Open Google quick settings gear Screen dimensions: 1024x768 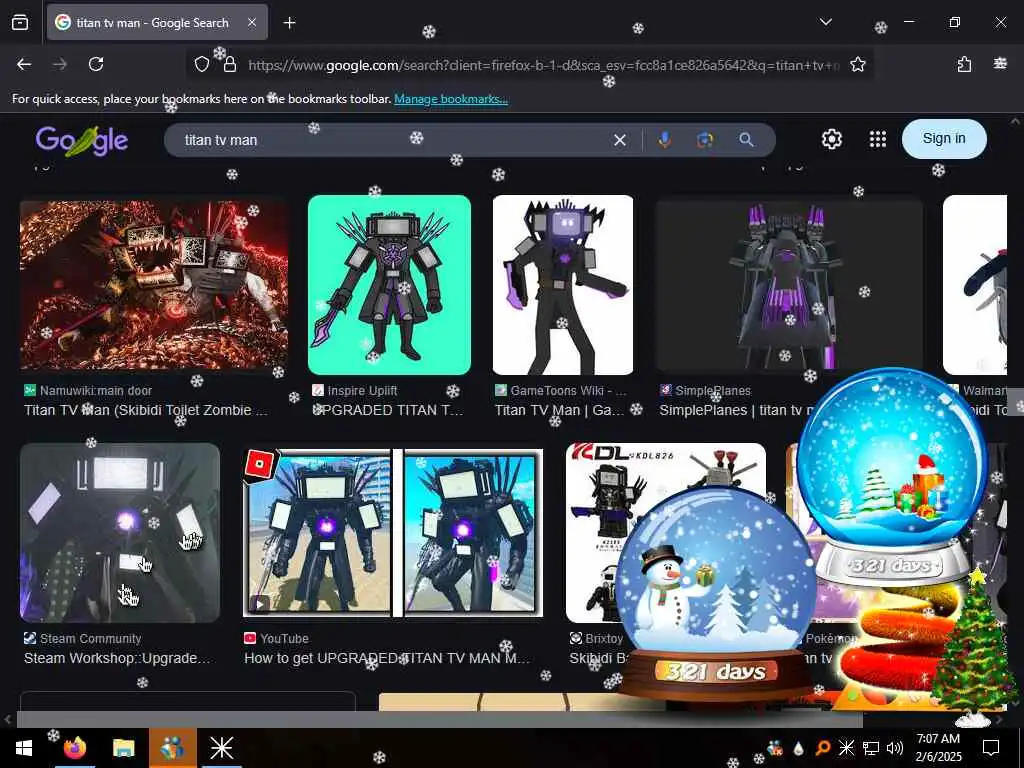coord(831,139)
